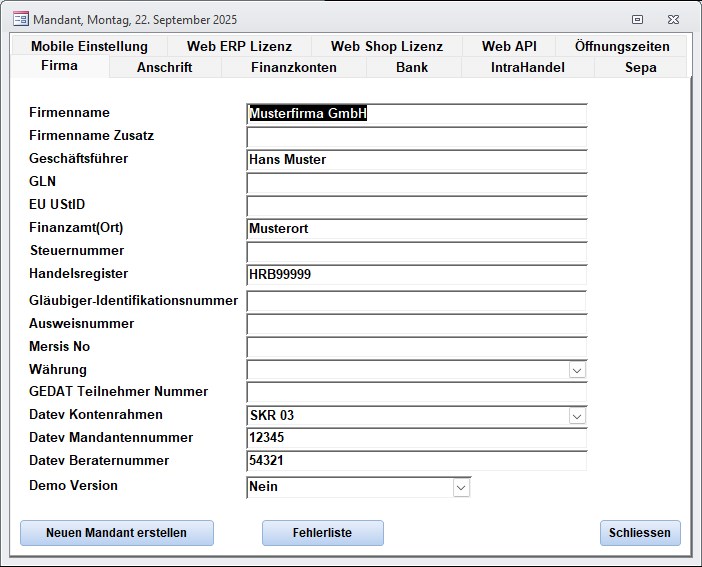Click into the Firmenname input field
Viewport: 702px width, 567px height.
pyautogui.click(x=416, y=114)
